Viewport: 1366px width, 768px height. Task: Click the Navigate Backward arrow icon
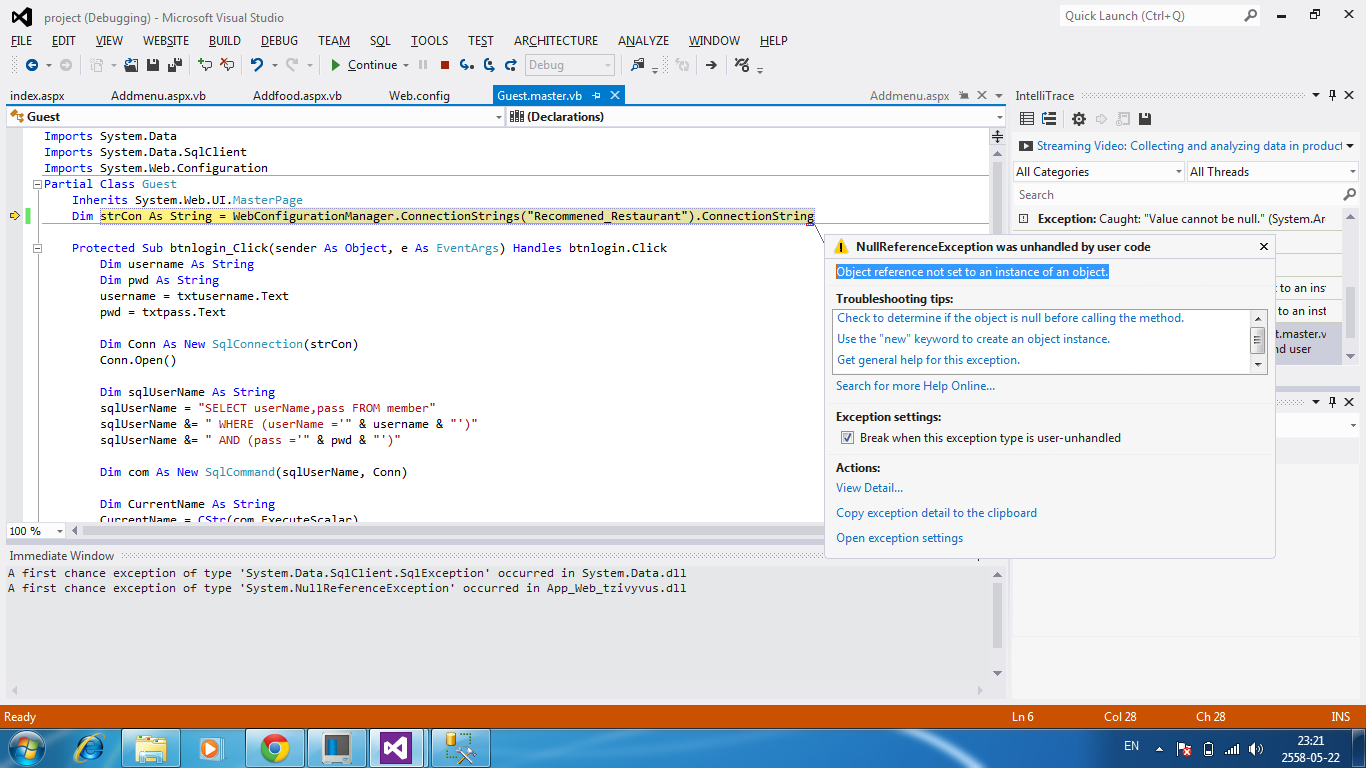pos(31,65)
